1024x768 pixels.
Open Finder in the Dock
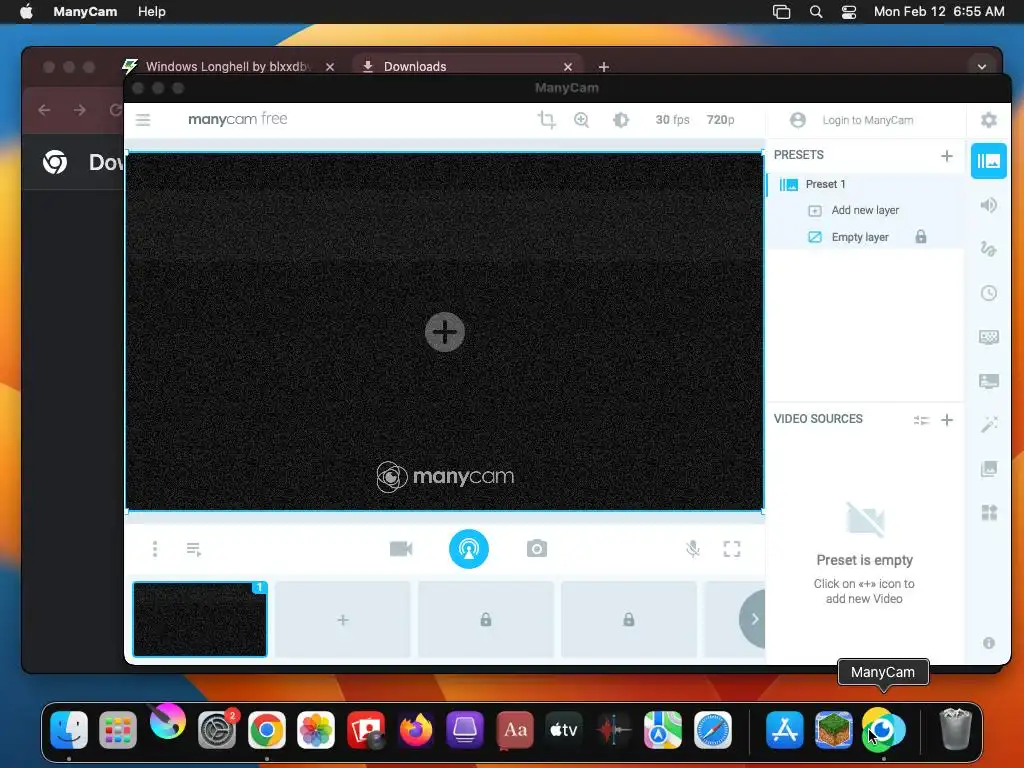click(x=69, y=730)
